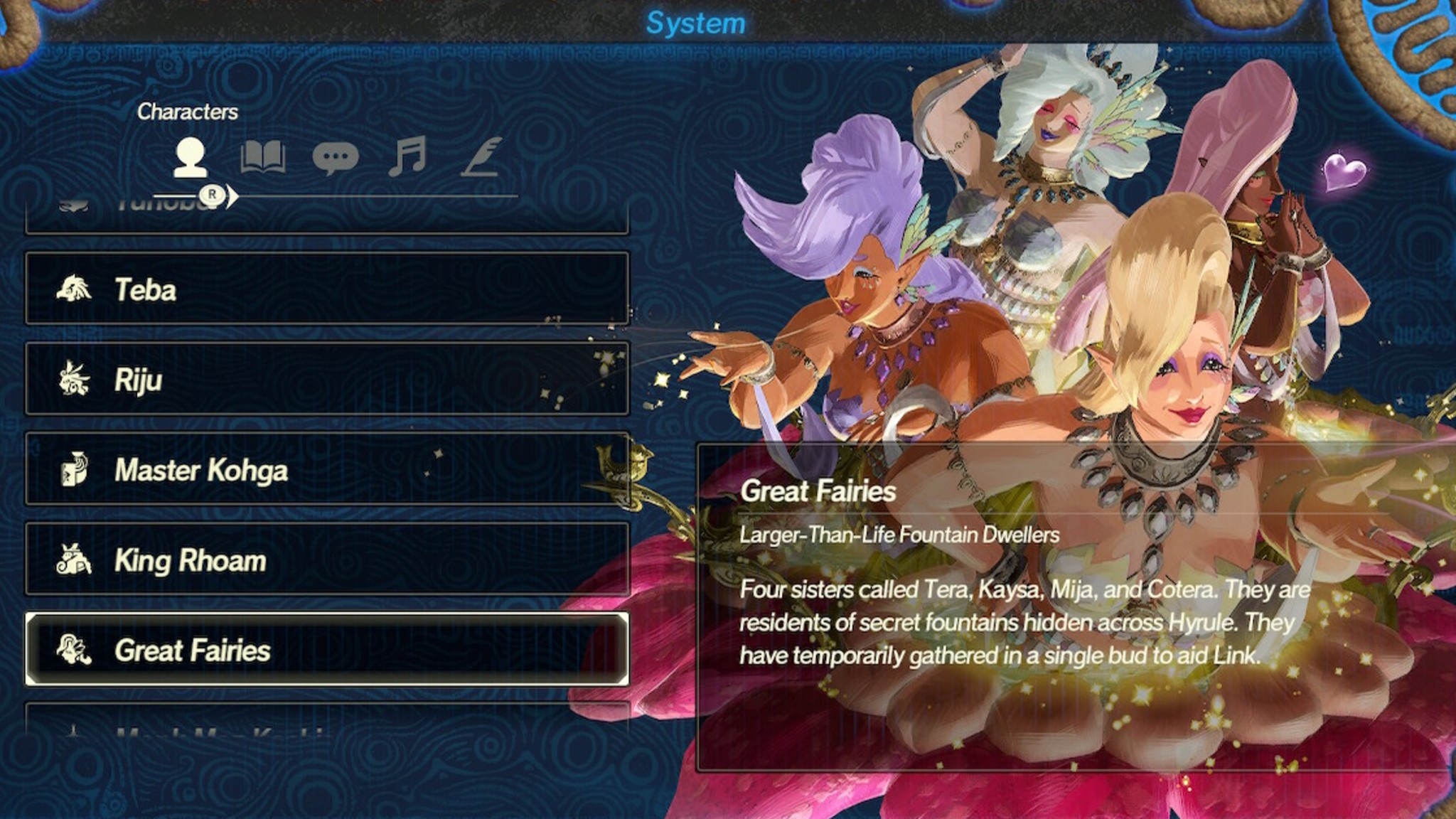1456x819 pixels.
Task: Choose the King Rhoam entry
Action: 327,560
